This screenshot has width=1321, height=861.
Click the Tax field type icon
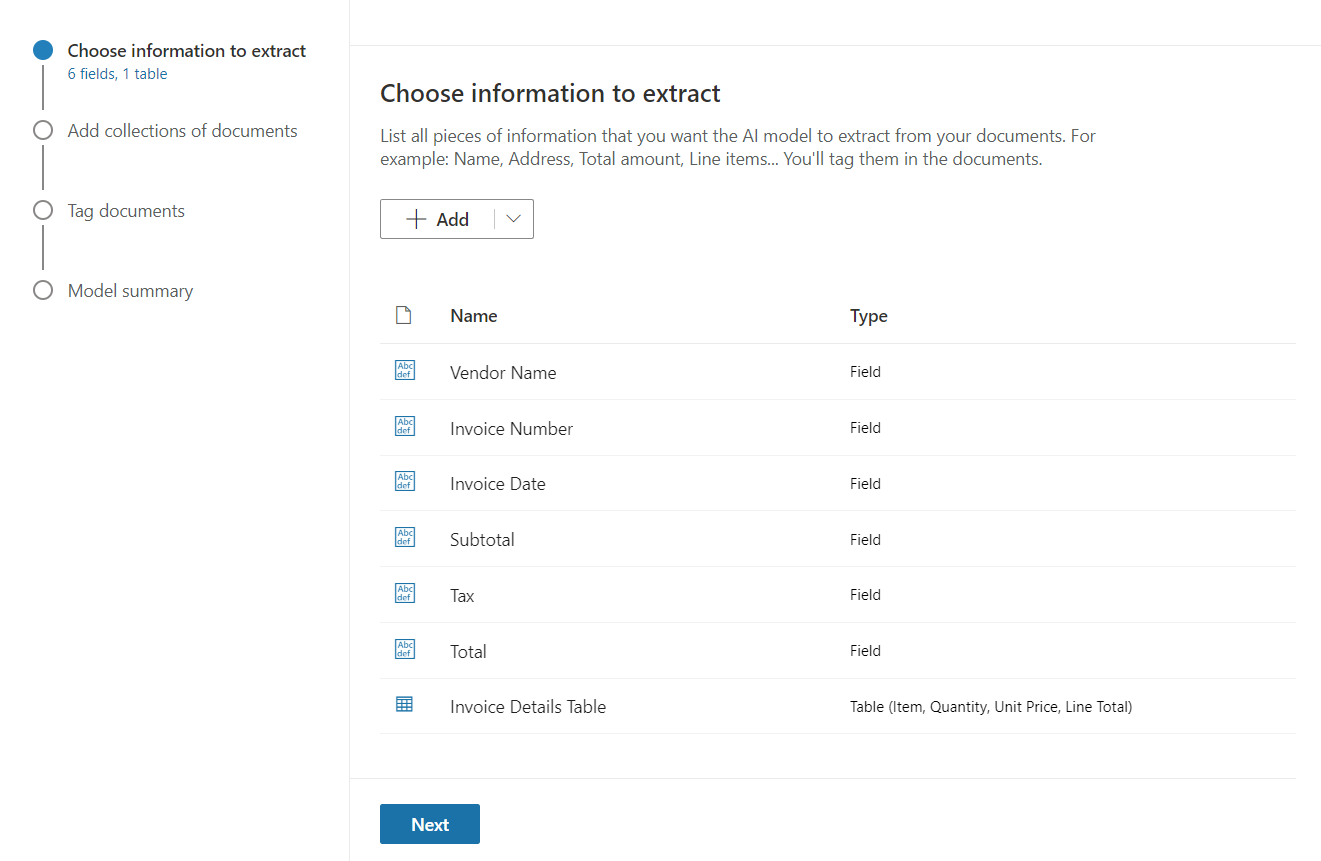click(x=404, y=594)
